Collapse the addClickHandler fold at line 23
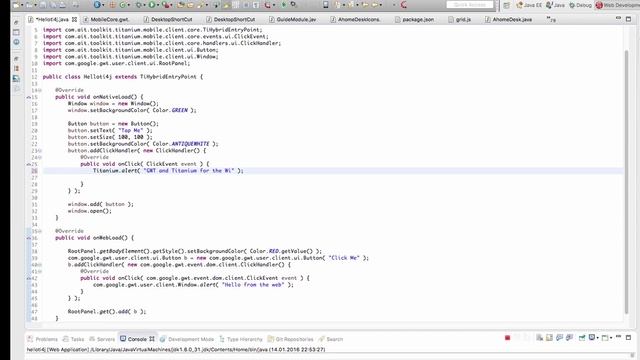 tap(40, 151)
